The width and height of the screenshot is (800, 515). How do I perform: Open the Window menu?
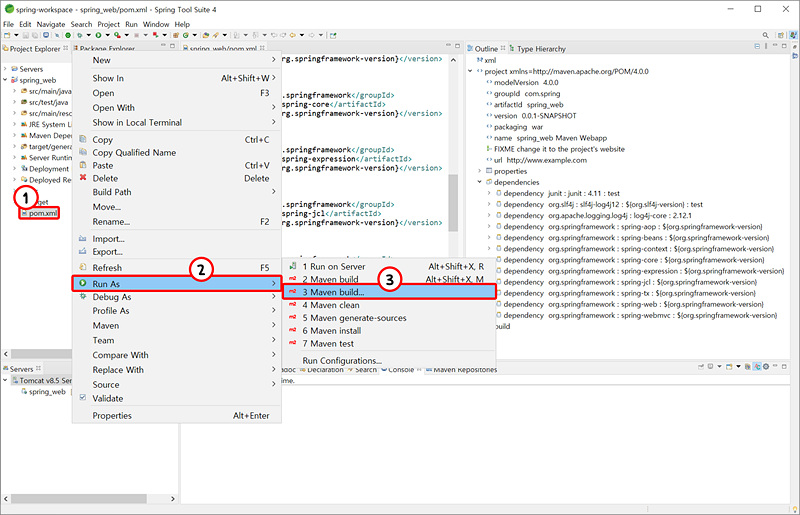tap(156, 24)
